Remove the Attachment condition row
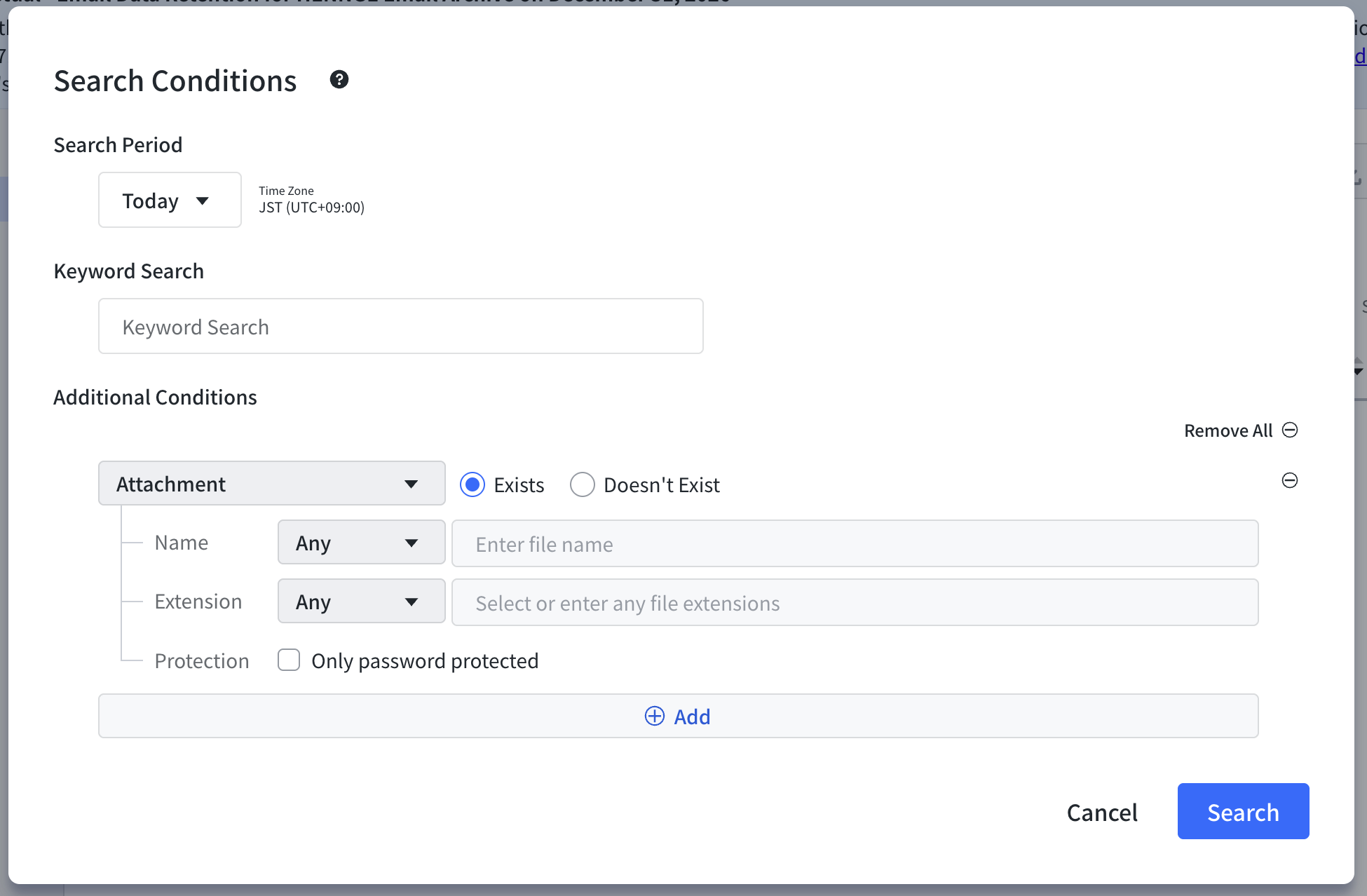The height and width of the screenshot is (896, 1367). (x=1290, y=480)
